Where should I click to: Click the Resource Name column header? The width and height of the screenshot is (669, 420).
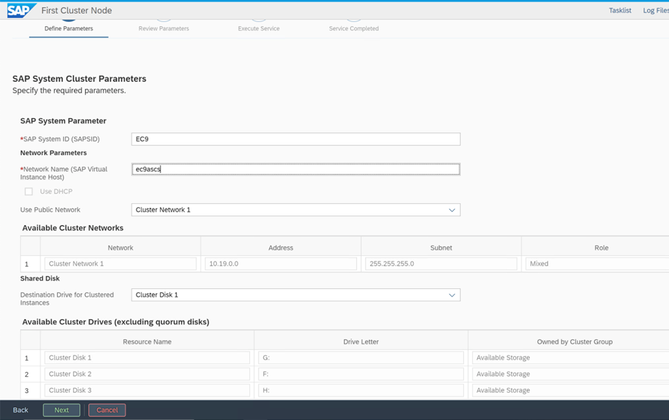coord(147,341)
